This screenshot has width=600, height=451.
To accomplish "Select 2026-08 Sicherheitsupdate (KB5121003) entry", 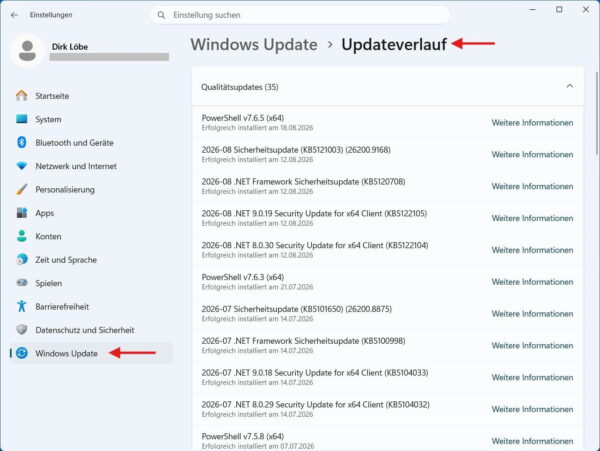I will 388,155.
